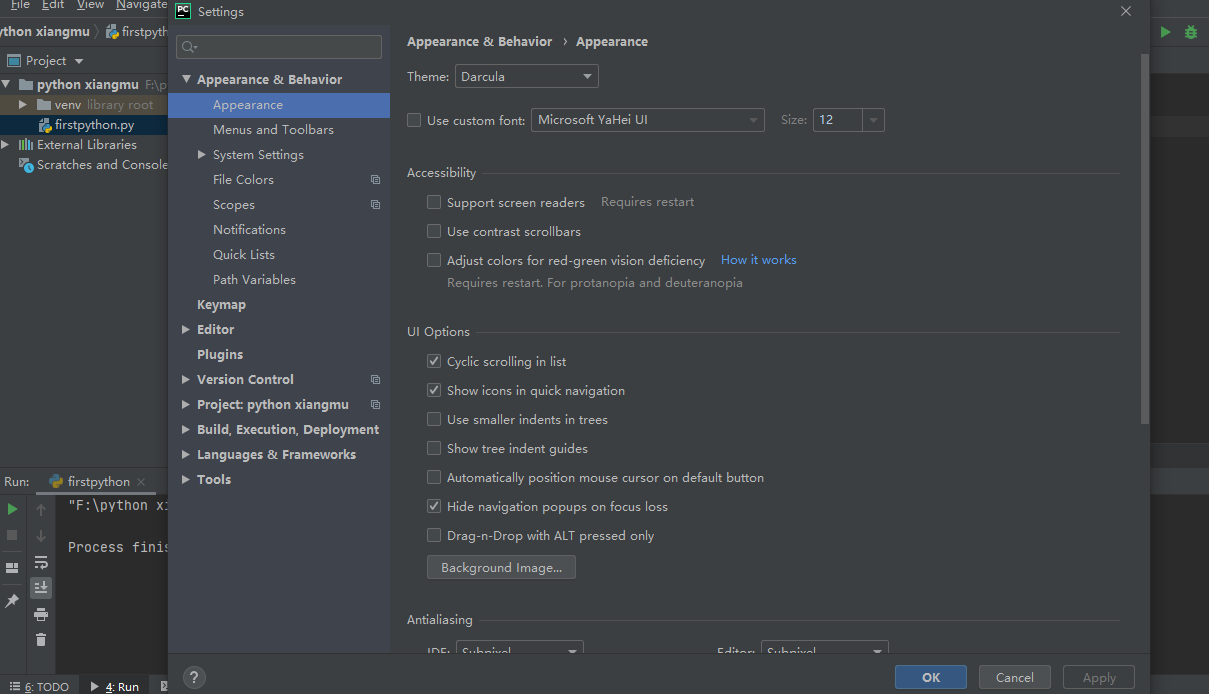The image size is (1209, 694).
Task: Click Restore Layout icon in the Run panel
Action: click(12, 567)
